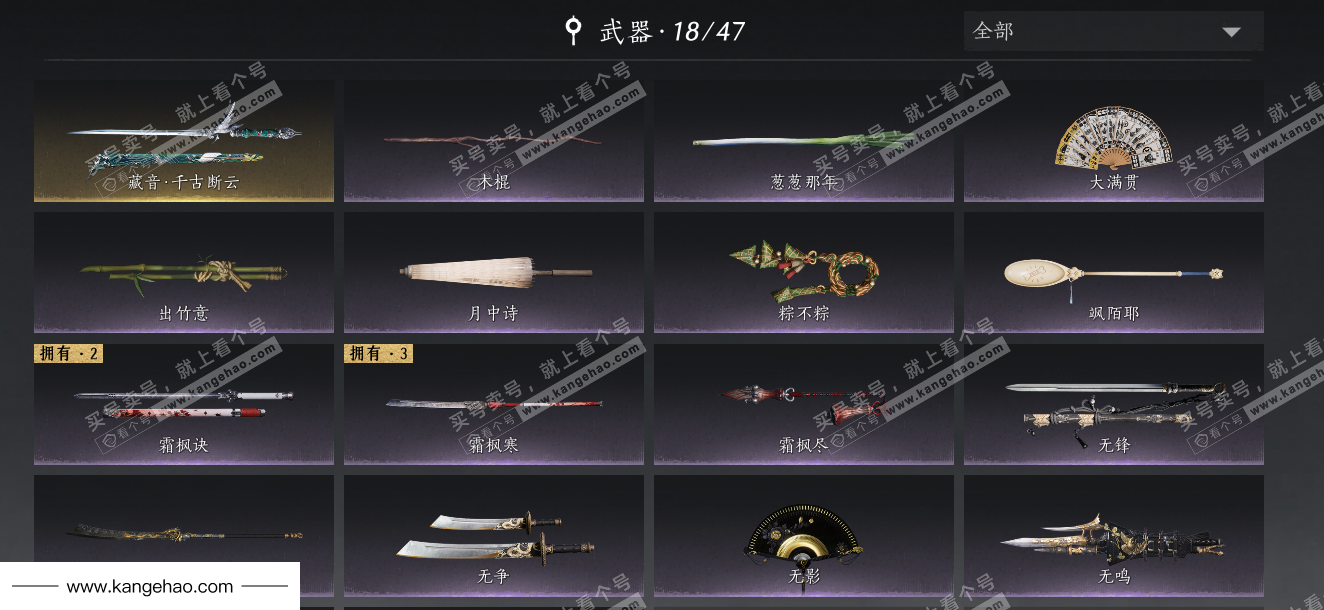Choose the 粽不粽 rope dart weapon

(804, 272)
